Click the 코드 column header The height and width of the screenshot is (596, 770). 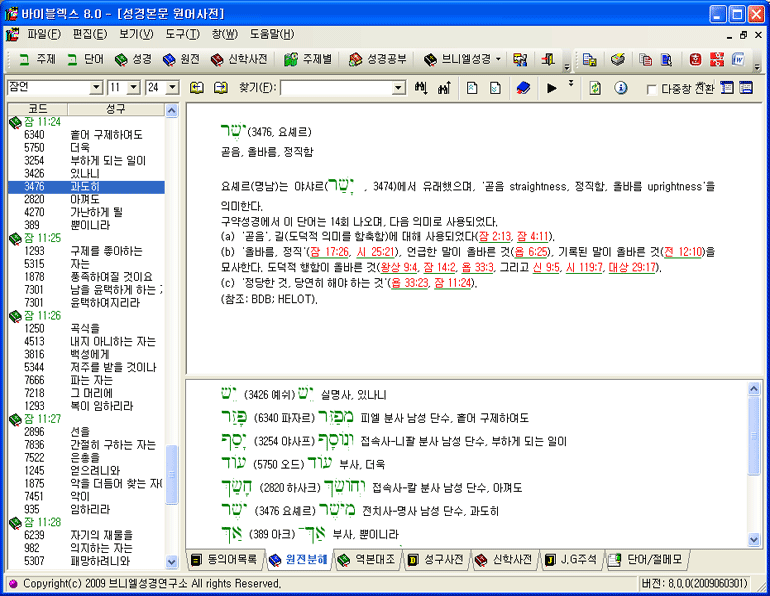[38, 108]
